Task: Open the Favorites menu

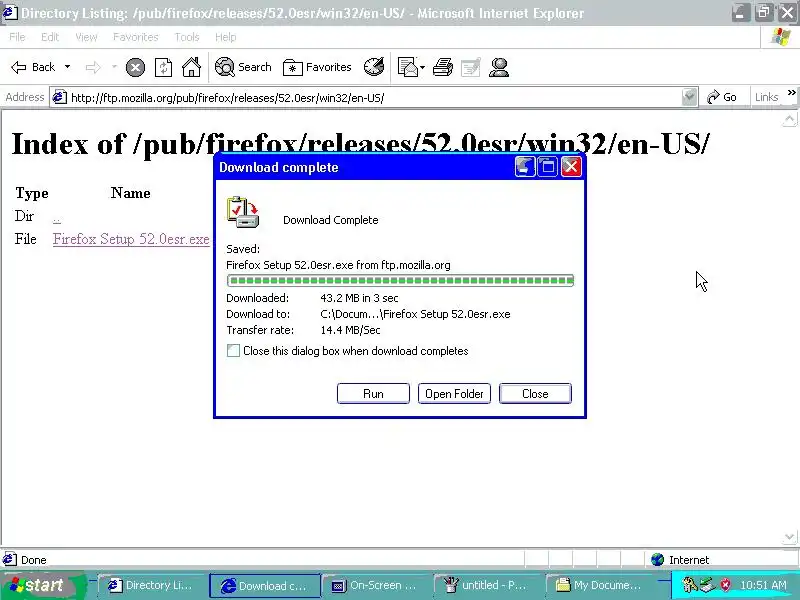Action: [x=135, y=37]
